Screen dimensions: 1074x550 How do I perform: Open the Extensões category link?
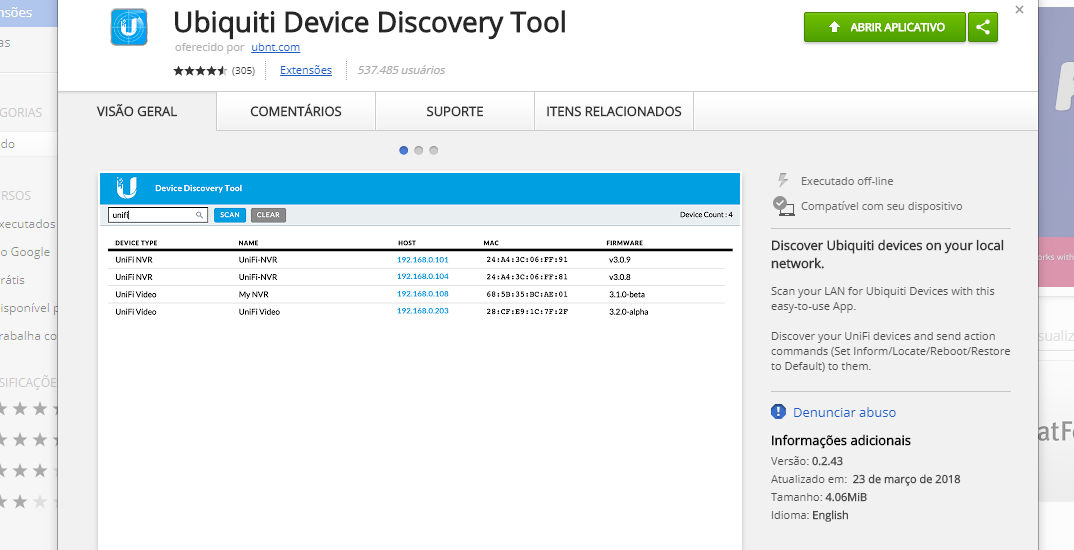coord(306,70)
